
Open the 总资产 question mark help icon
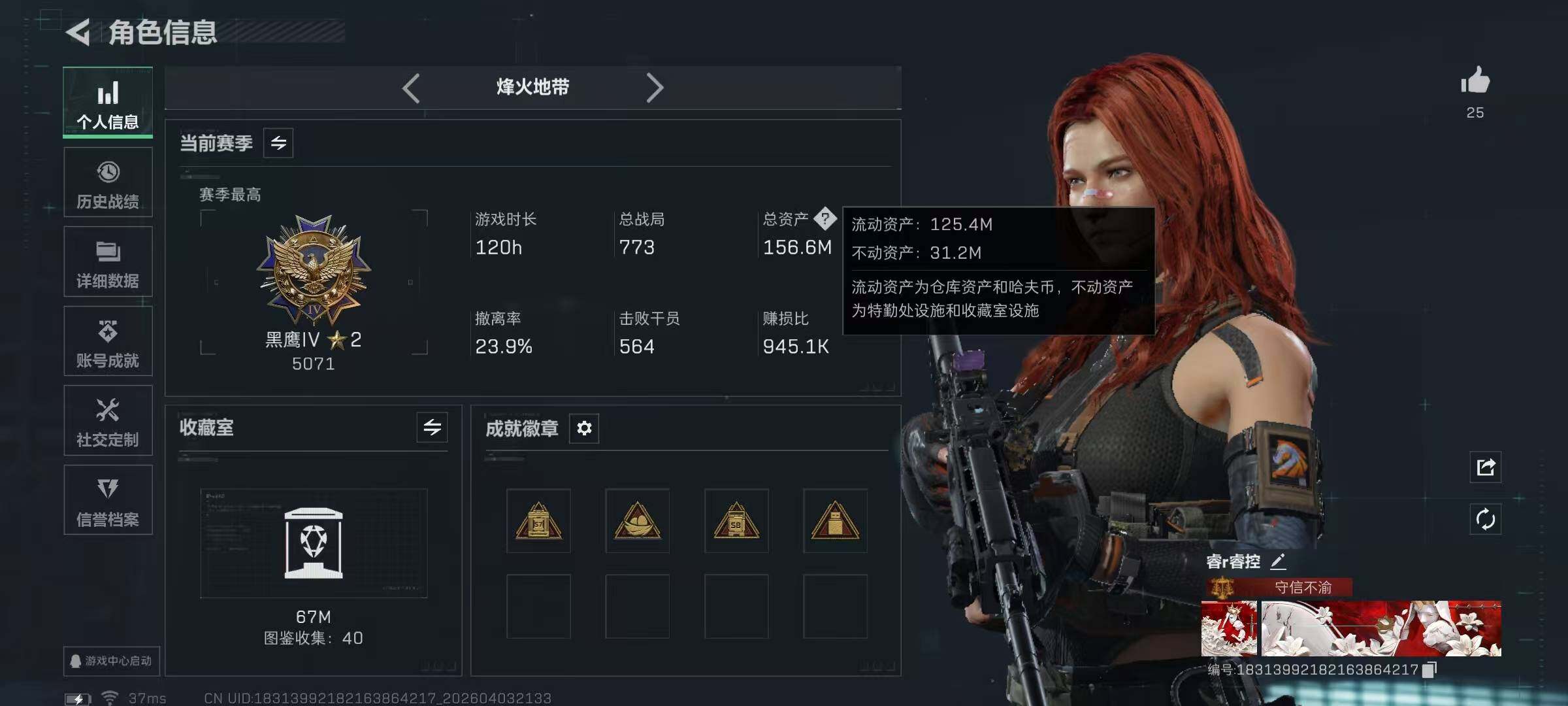pyautogui.click(x=825, y=218)
